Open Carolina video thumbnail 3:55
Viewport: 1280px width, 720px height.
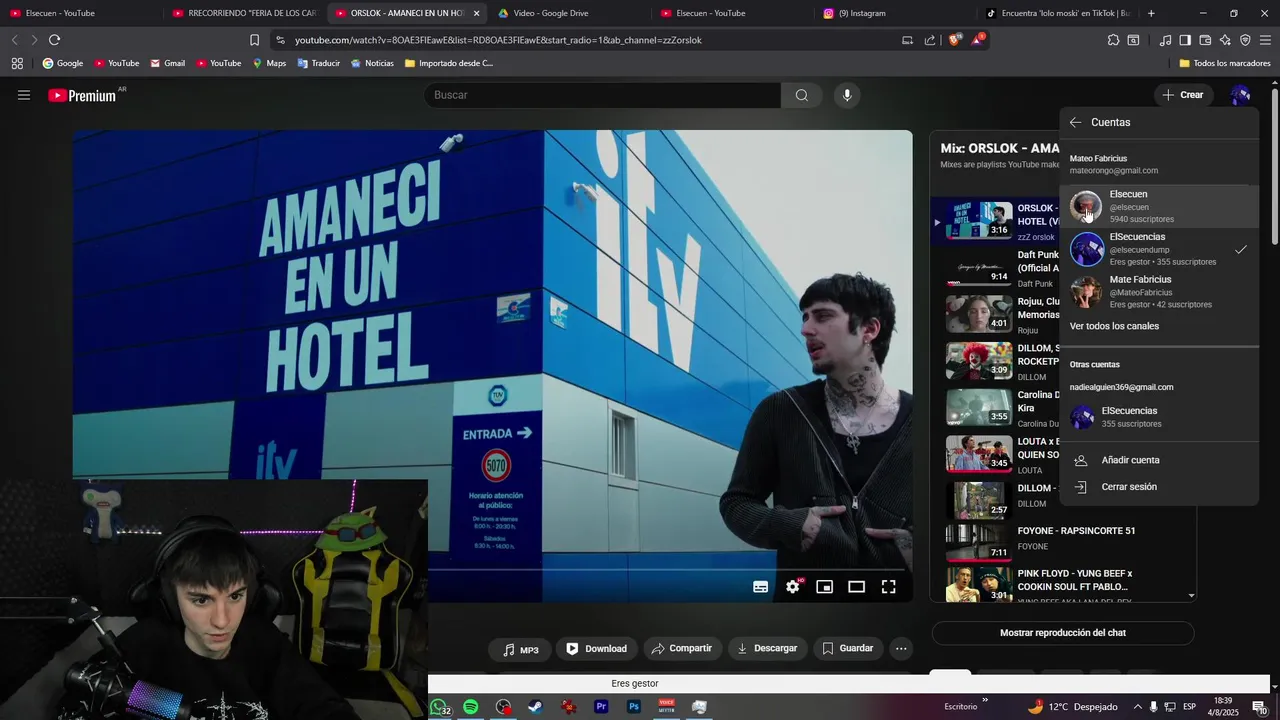tap(979, 407)
